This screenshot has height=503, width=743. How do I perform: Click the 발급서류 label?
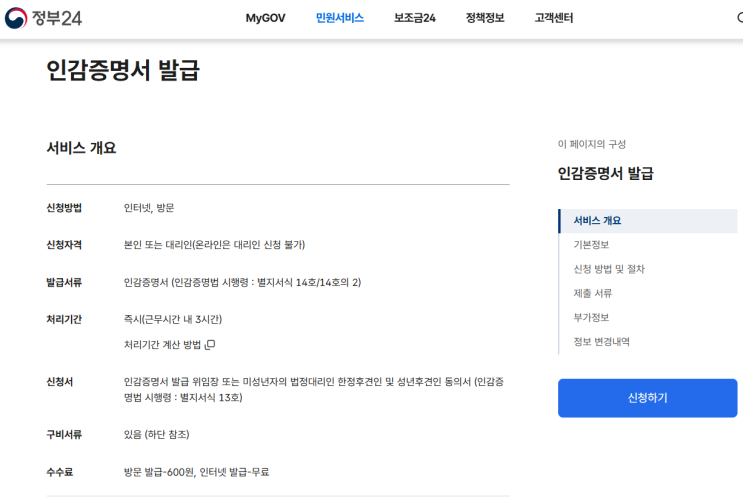(64, 283)
